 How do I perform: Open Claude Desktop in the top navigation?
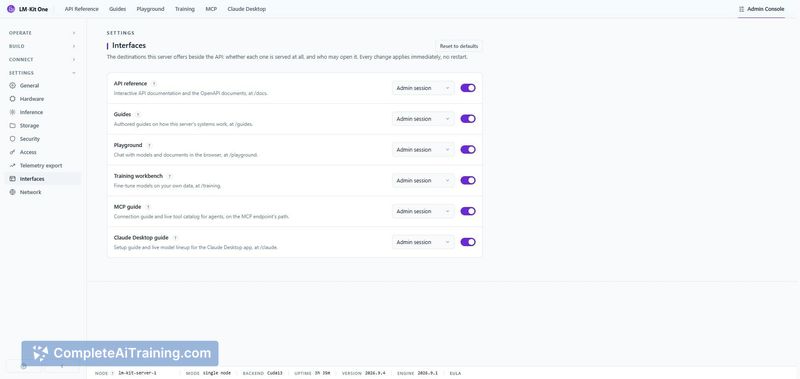tap(246, 9)
